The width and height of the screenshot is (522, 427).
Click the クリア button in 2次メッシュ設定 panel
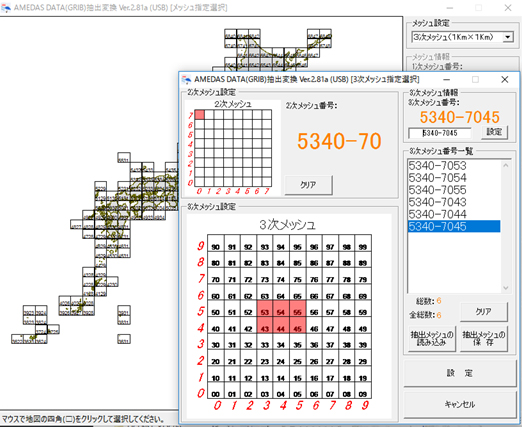pos(308,185)
